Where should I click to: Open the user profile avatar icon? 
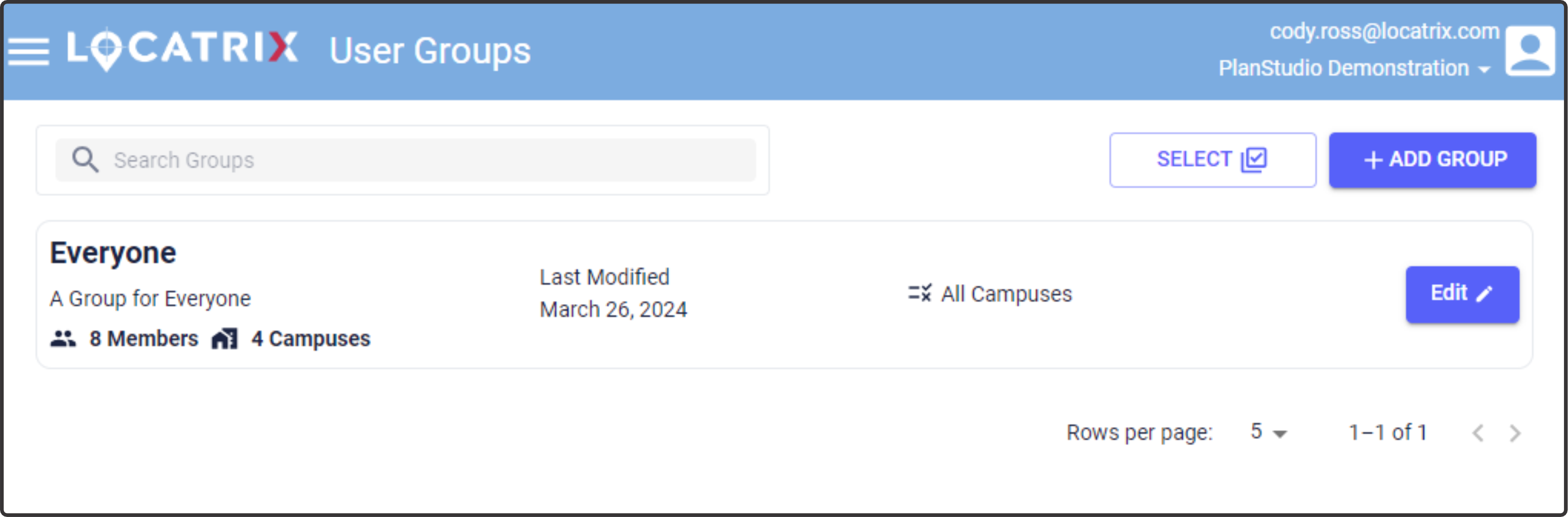pos(1530,51)
